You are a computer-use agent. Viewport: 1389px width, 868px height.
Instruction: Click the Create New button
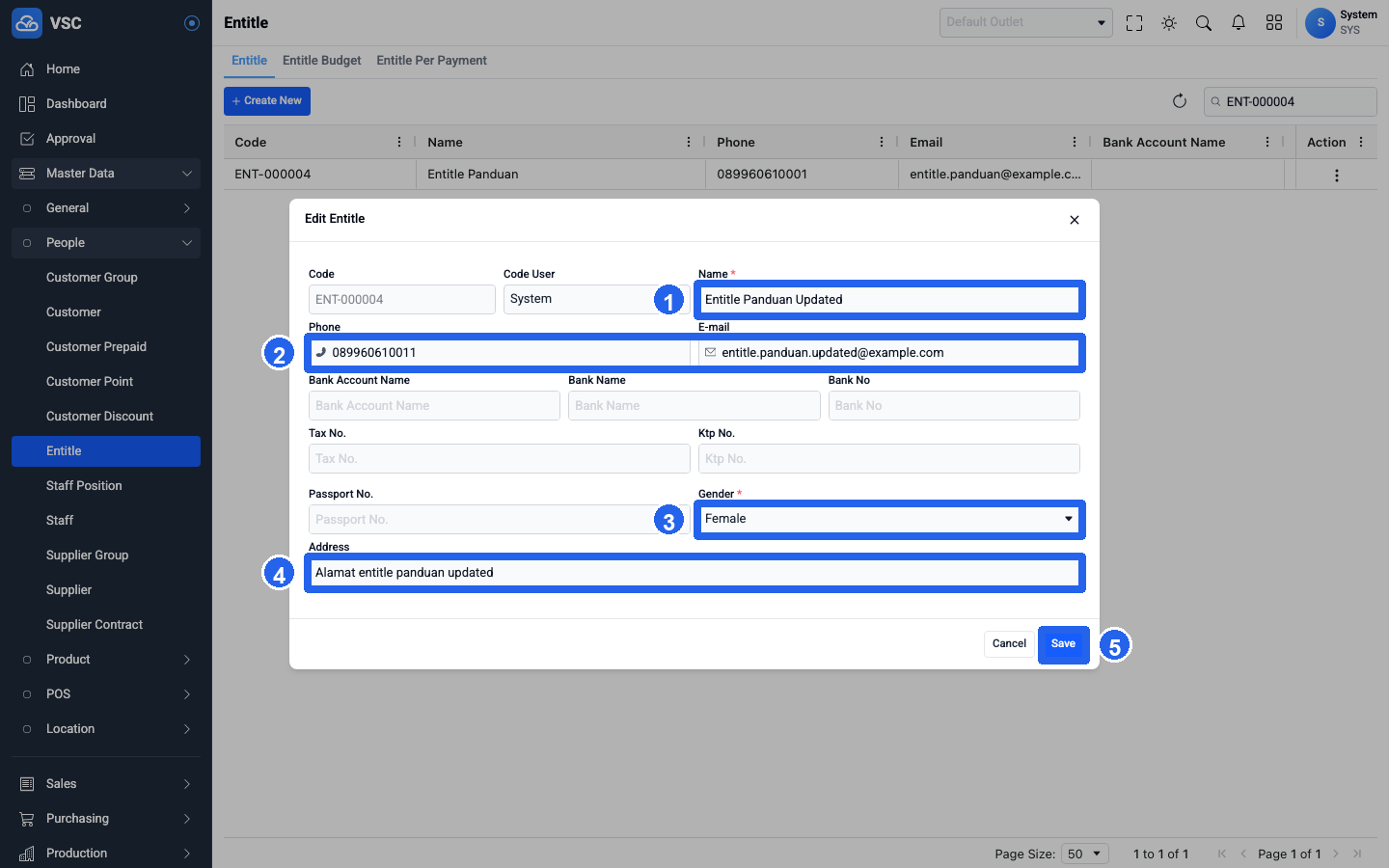tap(267, 101)
